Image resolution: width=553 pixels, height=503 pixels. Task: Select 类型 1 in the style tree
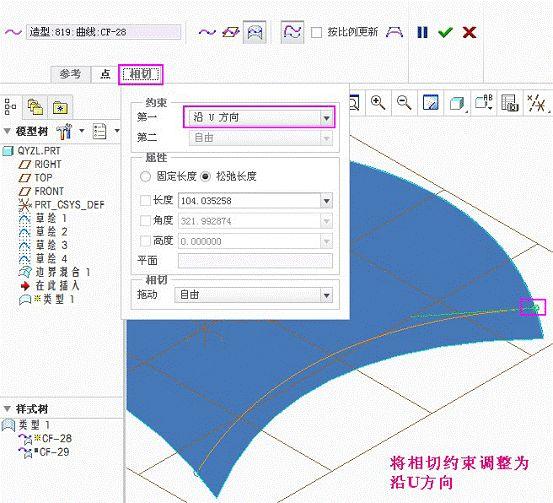tap(26, 425)
